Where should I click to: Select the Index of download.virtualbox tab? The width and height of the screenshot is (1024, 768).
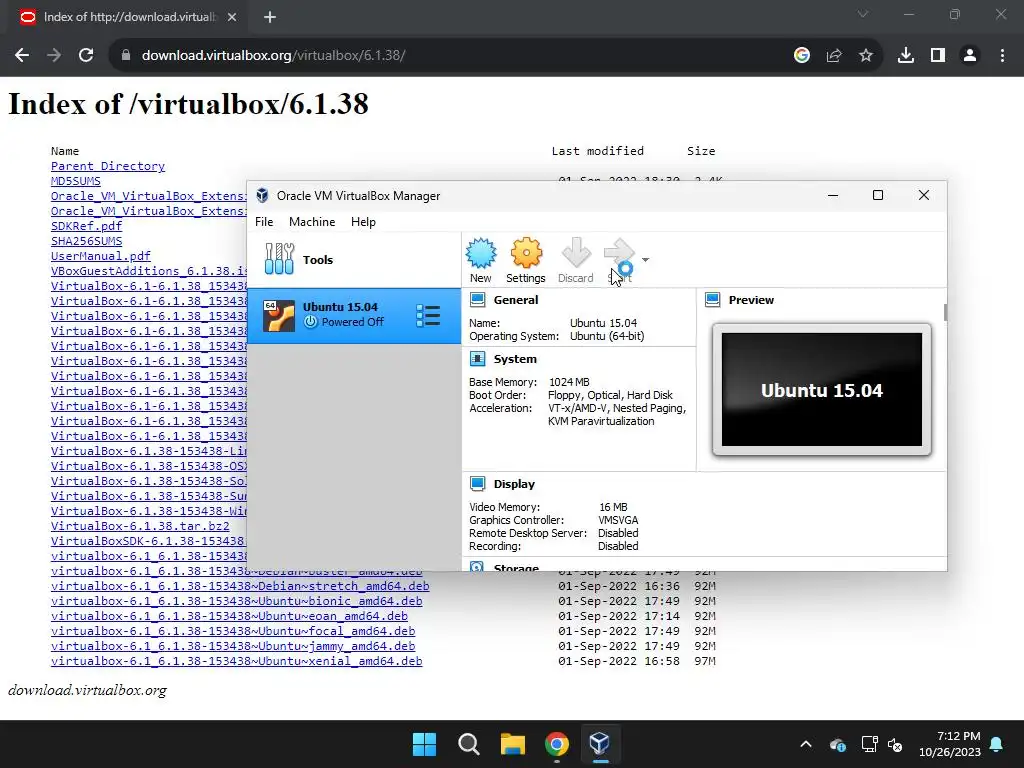129,18
